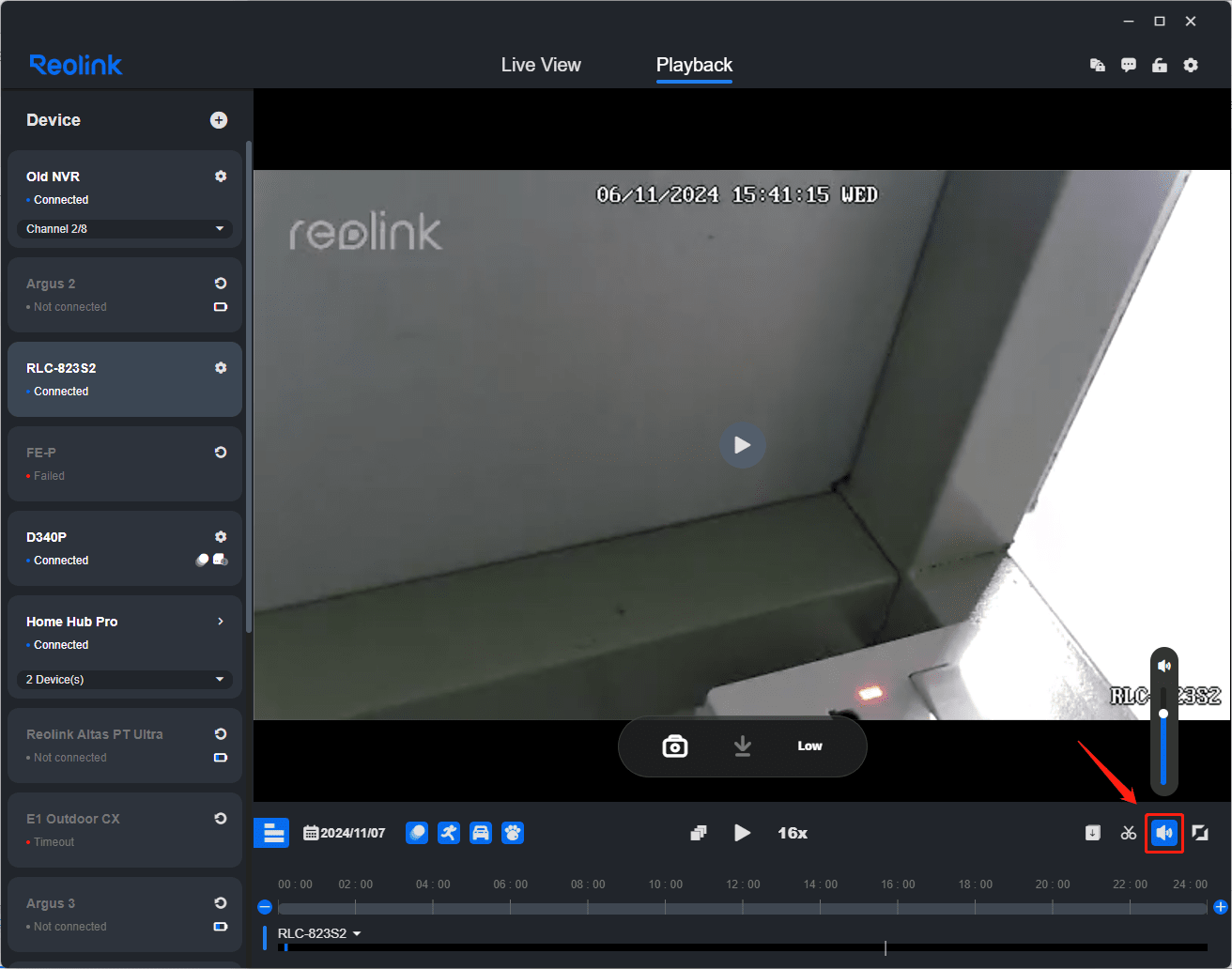Play video with the center overlay button
The image size is (1232, 969).
(x=743, y=445)
